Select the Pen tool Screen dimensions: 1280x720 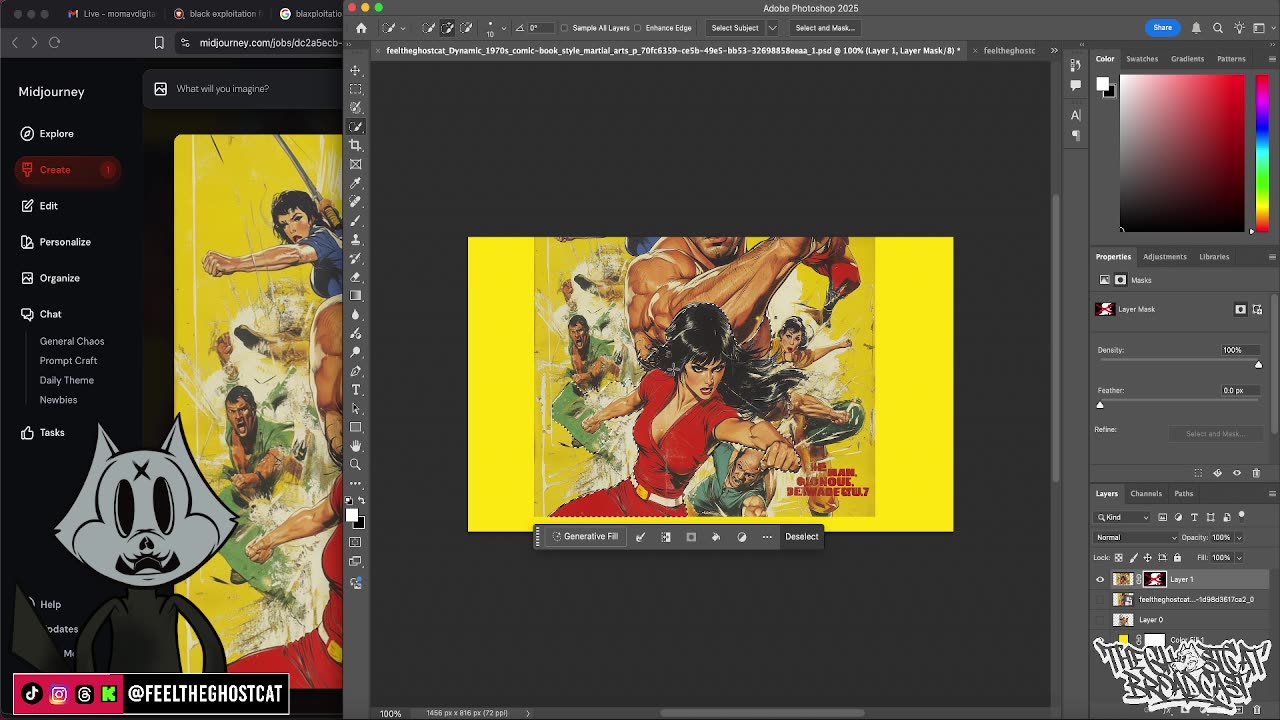[x=355, y=371]
